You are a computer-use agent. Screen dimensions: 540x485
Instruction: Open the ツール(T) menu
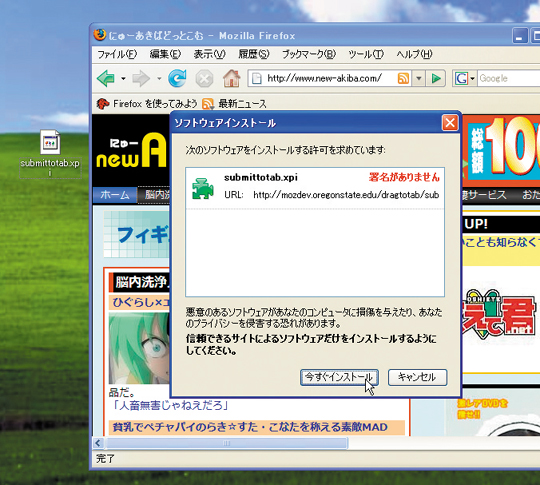(366, 54)
